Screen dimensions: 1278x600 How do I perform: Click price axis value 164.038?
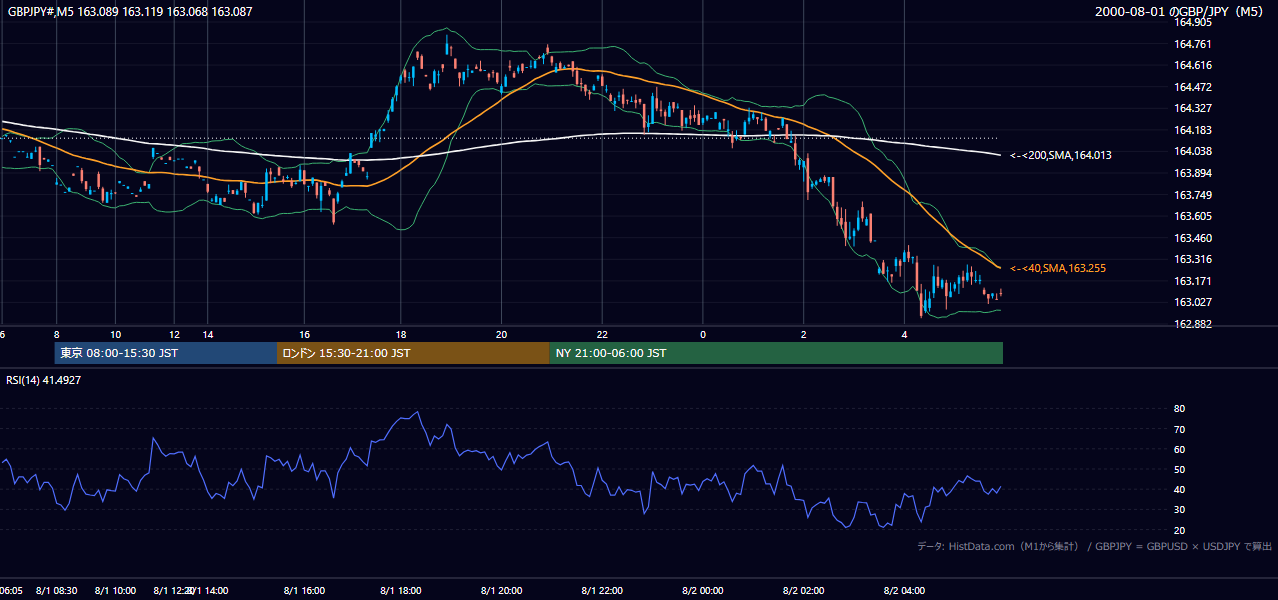1194,152
